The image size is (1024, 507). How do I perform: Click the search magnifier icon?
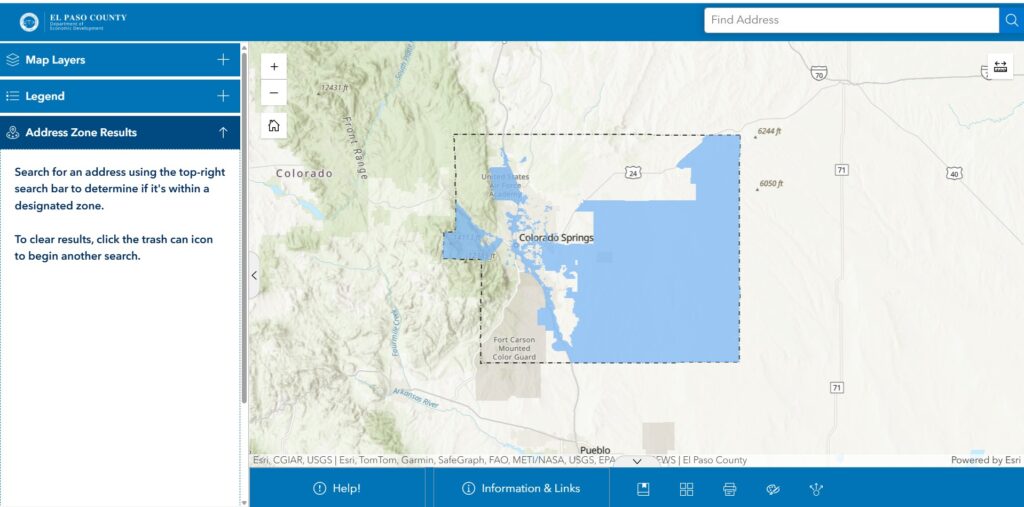[1010, 20]
